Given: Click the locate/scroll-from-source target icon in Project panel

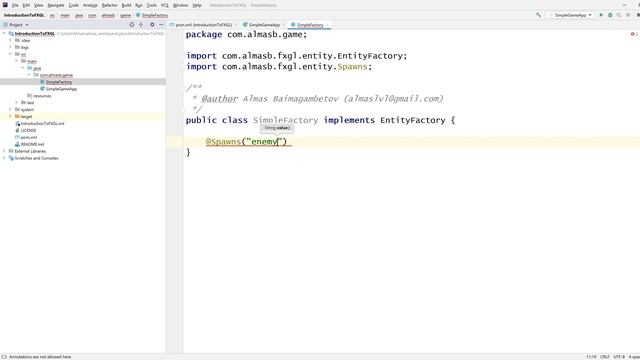Looking at the screenshot, I should coord(132,25).
